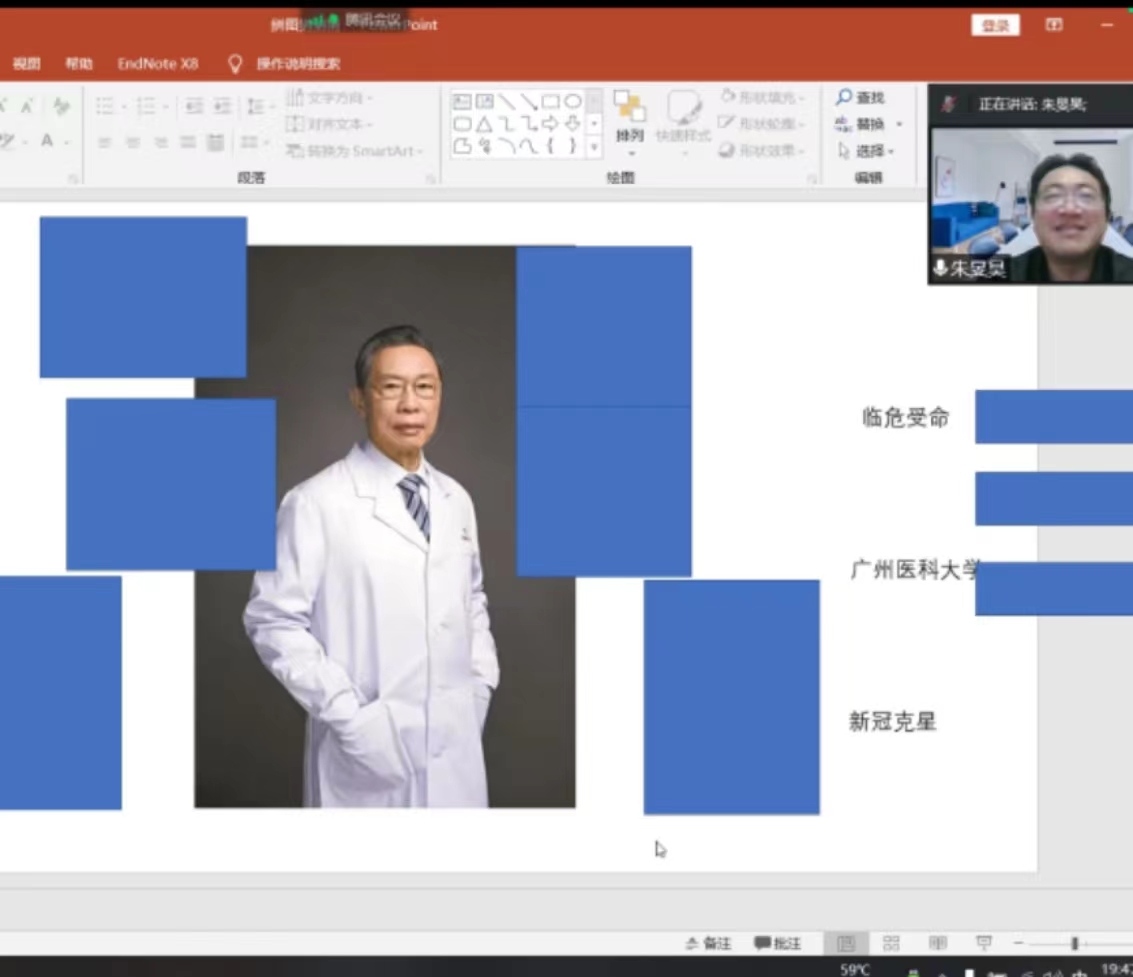Open the Select (选择) dropdown

tap(864, 151)
